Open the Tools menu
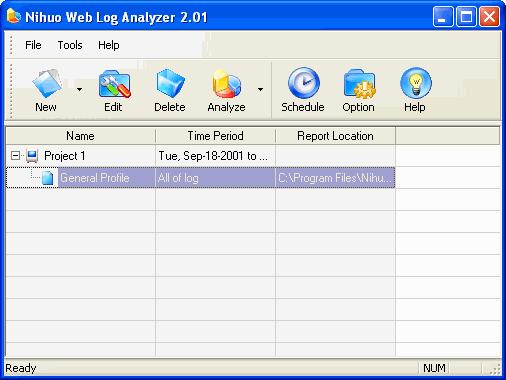Screen dimensions: 506x380 coord(70,45)
